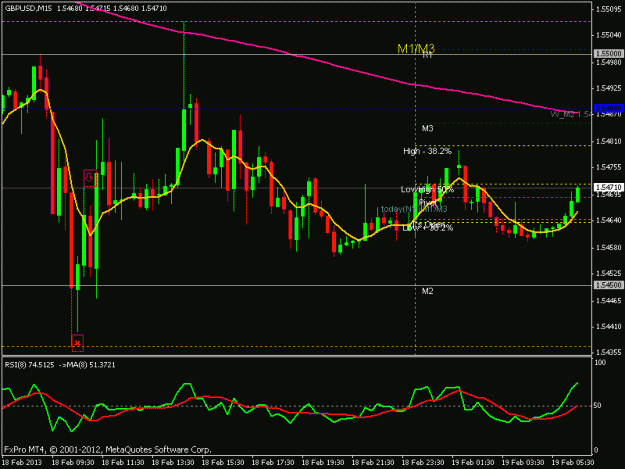This screenshot has height=469, width=625.
Task: Click the 1.54410 price scale value
Action: pos(609,327)
